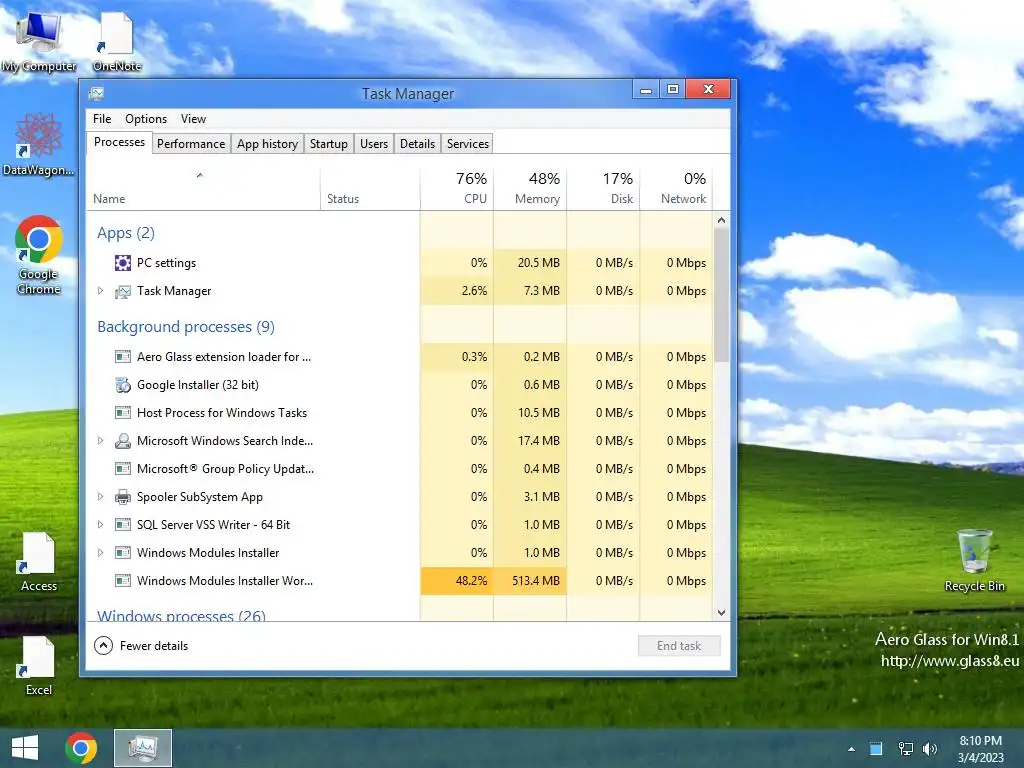Select the 2.6% CPU cell

click(456, 291)
